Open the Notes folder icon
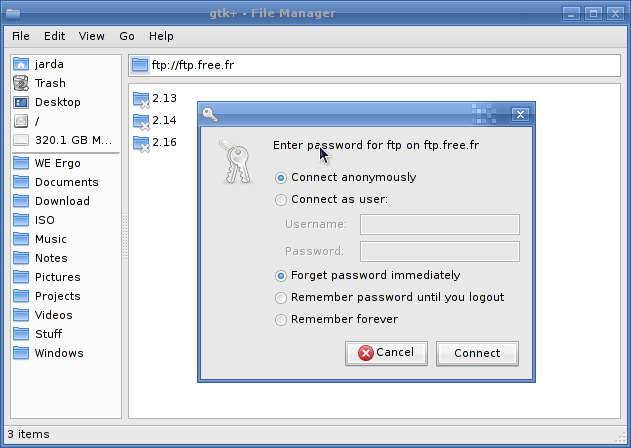 21,258
